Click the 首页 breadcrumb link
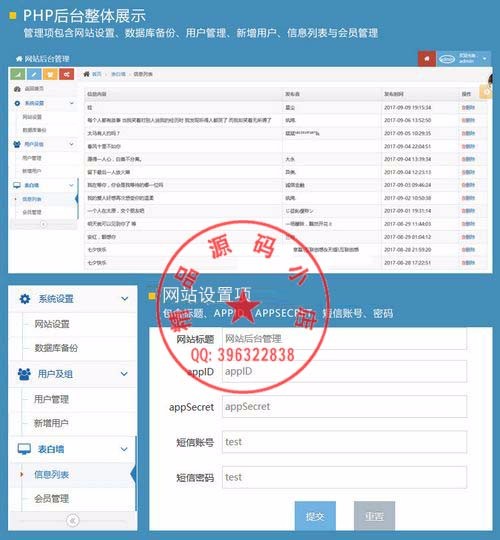The height and width of the screenshot is (540, 500). [x=97, y=74]
